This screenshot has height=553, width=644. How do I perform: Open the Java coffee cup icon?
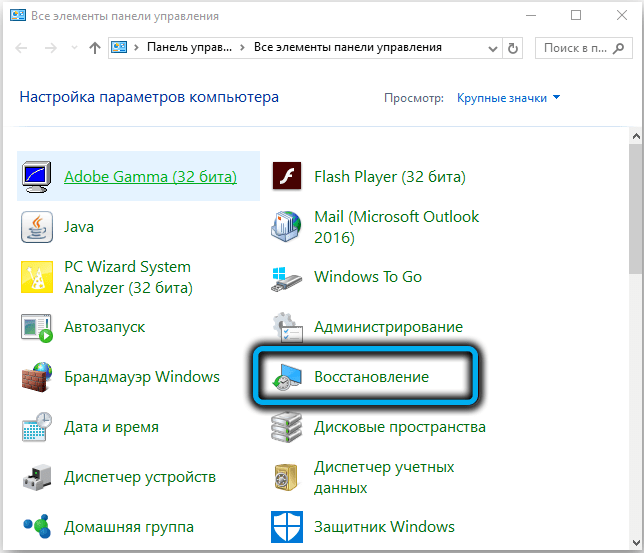37,227
